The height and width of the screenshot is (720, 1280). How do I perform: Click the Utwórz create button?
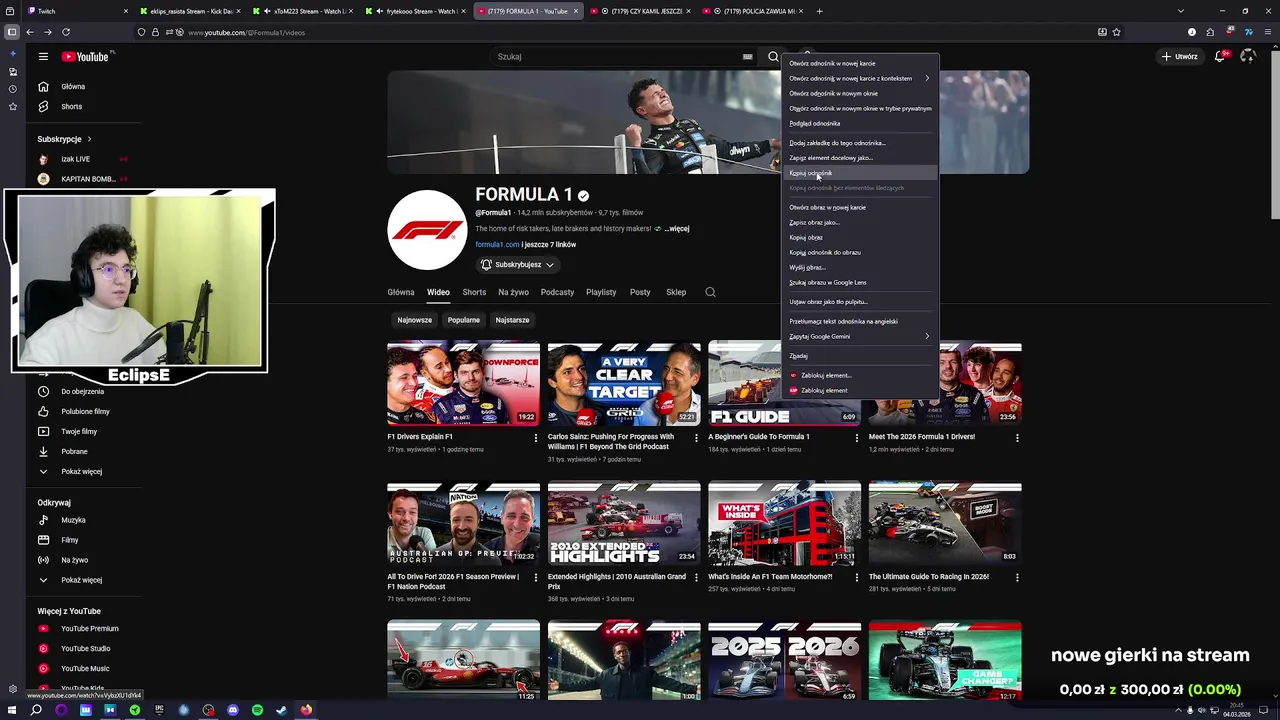pos(1180,57)
